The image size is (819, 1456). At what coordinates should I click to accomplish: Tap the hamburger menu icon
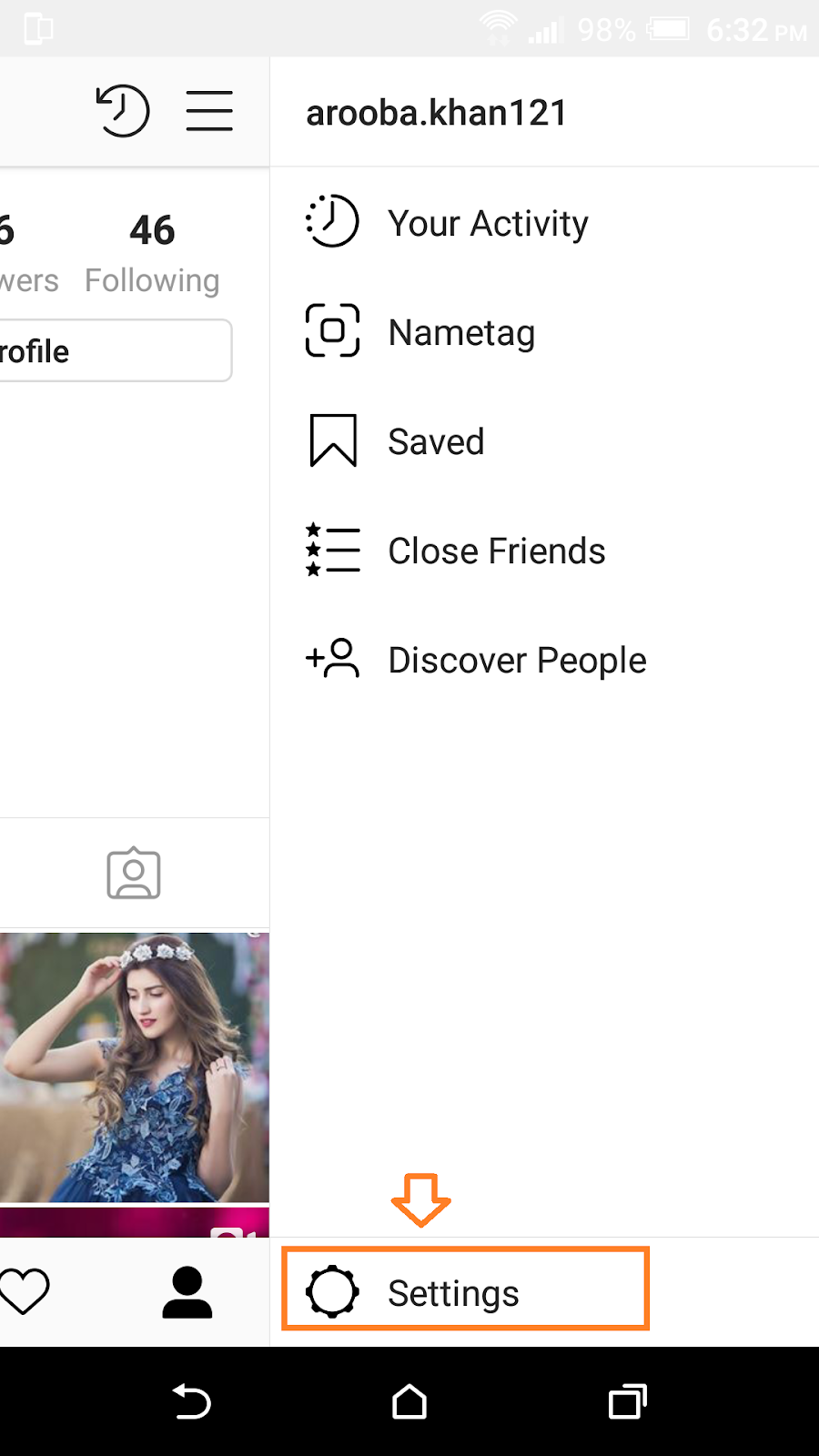pyautogui.click(x=209, y=111)
